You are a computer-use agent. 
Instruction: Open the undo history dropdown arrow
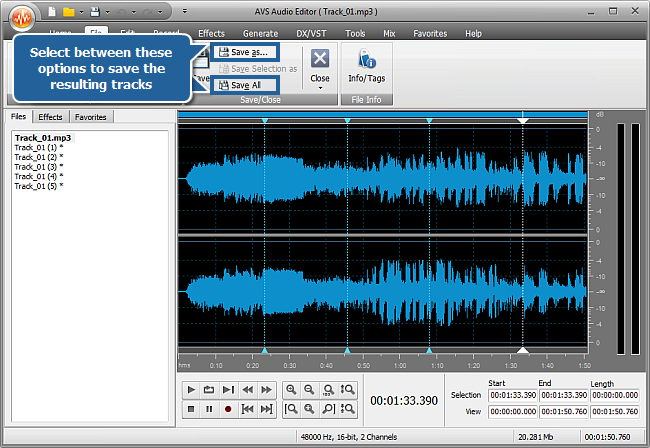coord(133,12)
